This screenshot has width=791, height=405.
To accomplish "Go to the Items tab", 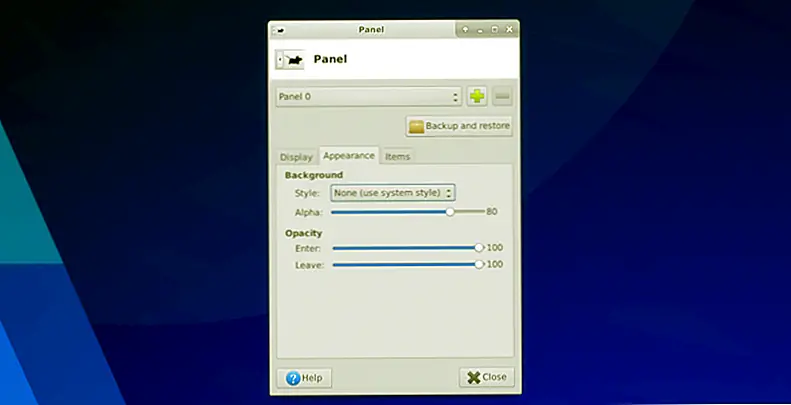I will pos(397,157).
